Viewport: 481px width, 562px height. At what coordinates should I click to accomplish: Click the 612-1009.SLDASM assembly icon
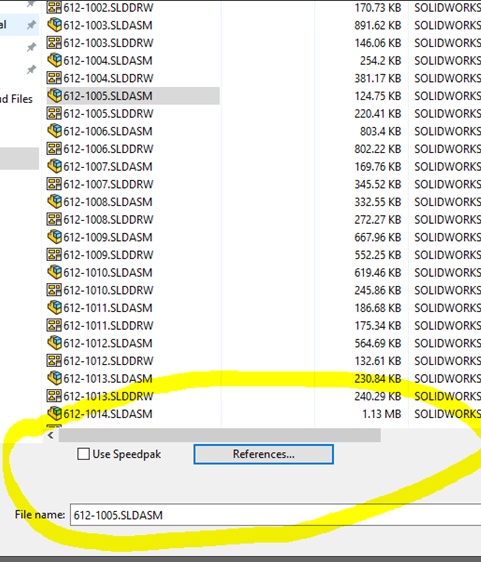click(54, 237)
